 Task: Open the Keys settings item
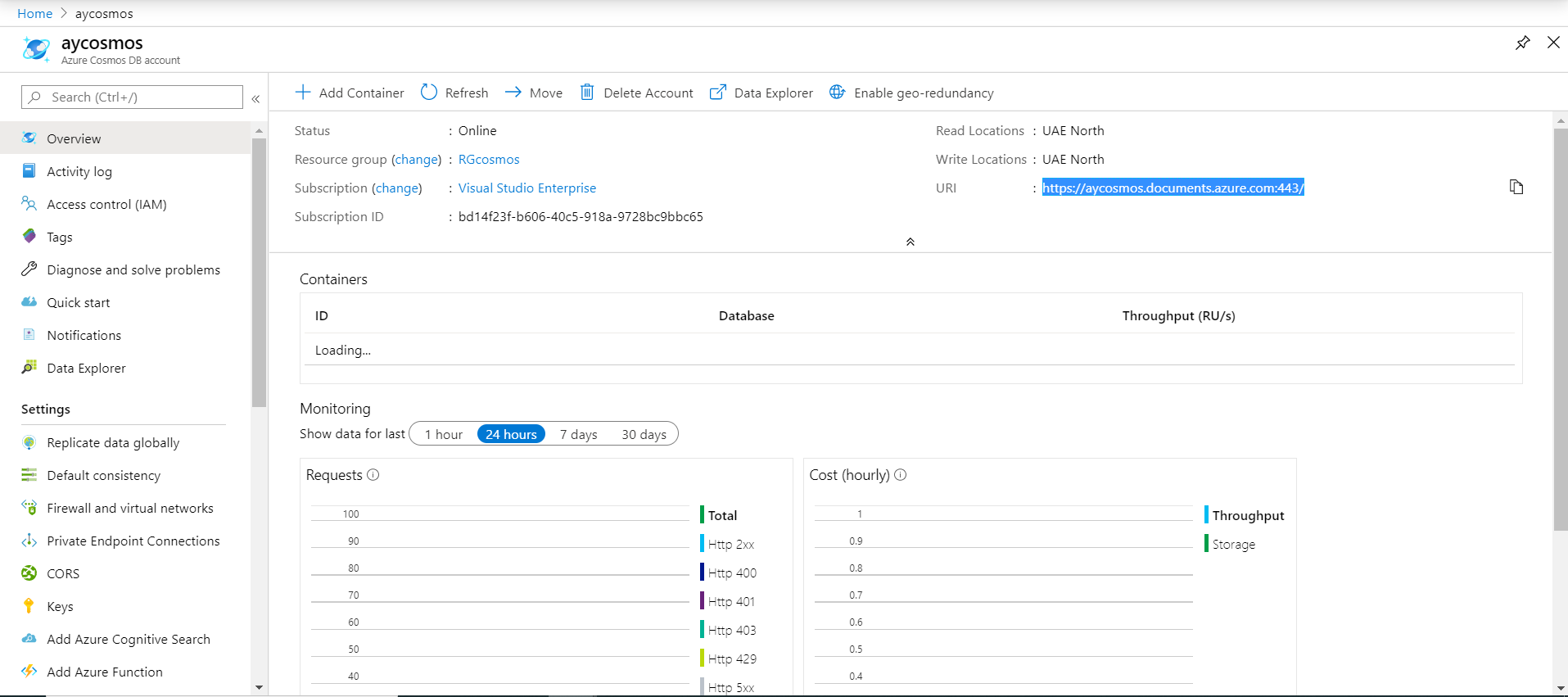click(x=60, y=606)
